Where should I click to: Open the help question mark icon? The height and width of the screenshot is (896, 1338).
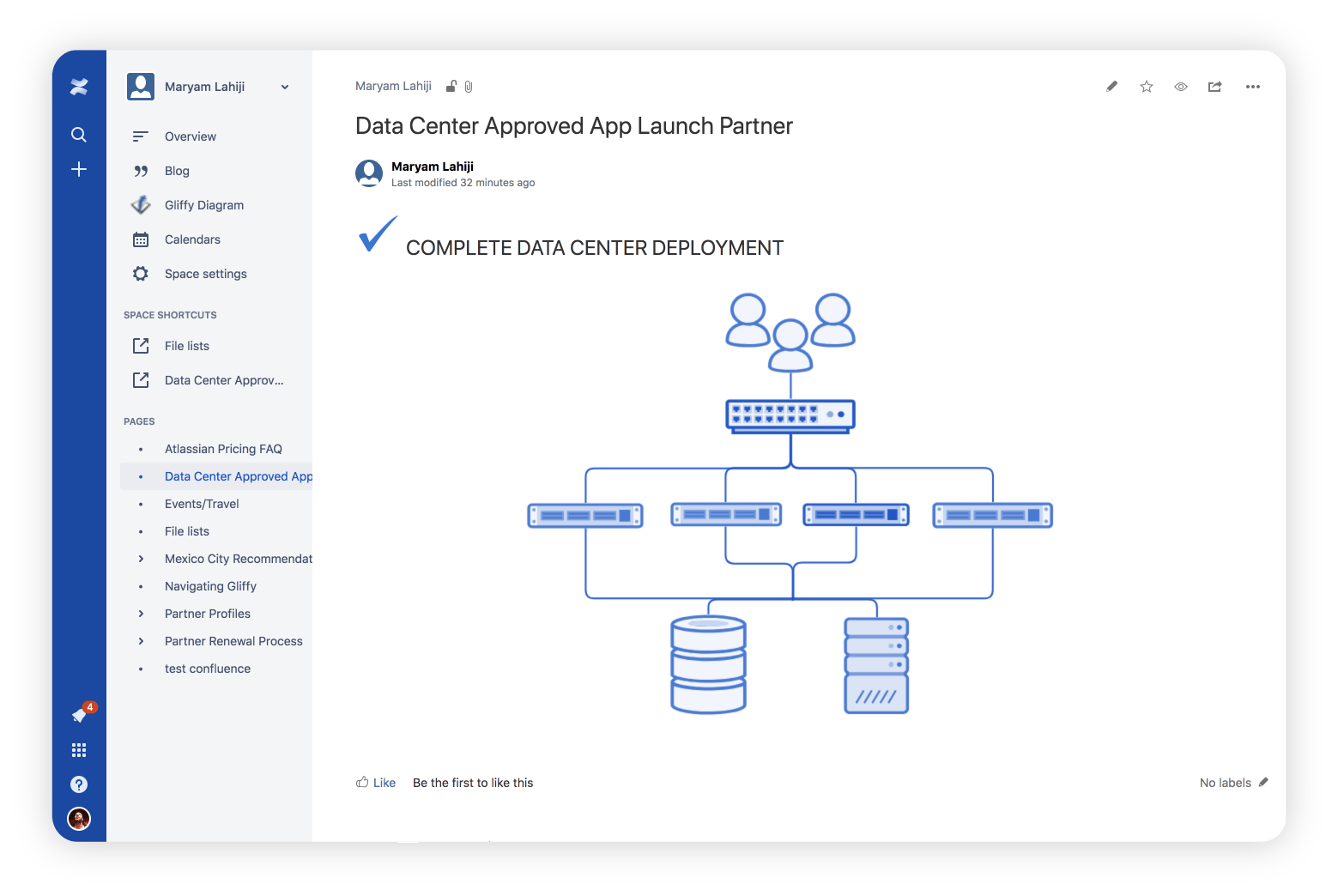(x=79, y=784)
